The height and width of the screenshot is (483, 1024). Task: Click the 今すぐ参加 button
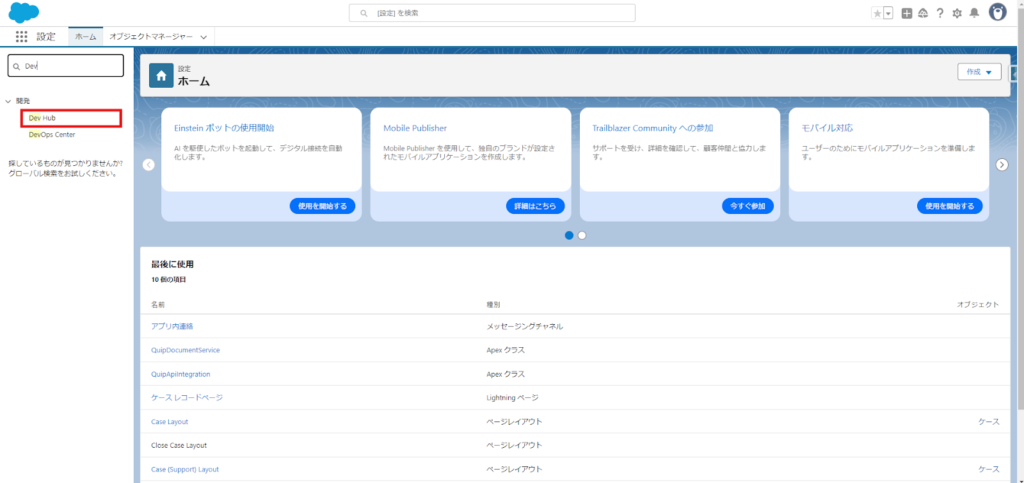coord(748,206)
